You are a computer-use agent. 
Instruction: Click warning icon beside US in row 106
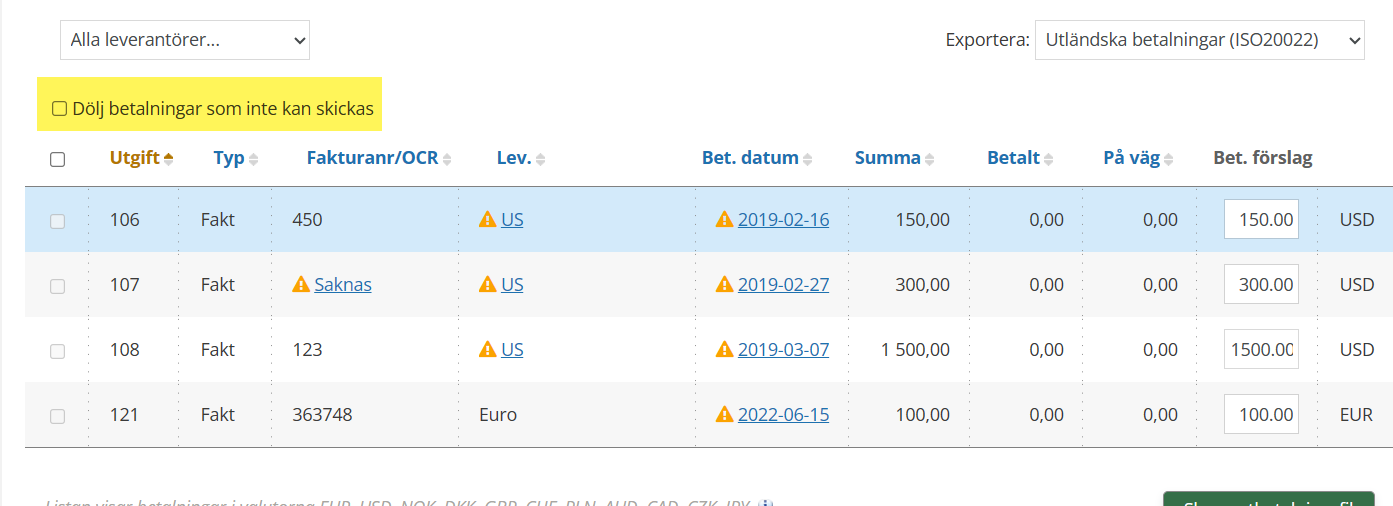click(x=488, y=220)
